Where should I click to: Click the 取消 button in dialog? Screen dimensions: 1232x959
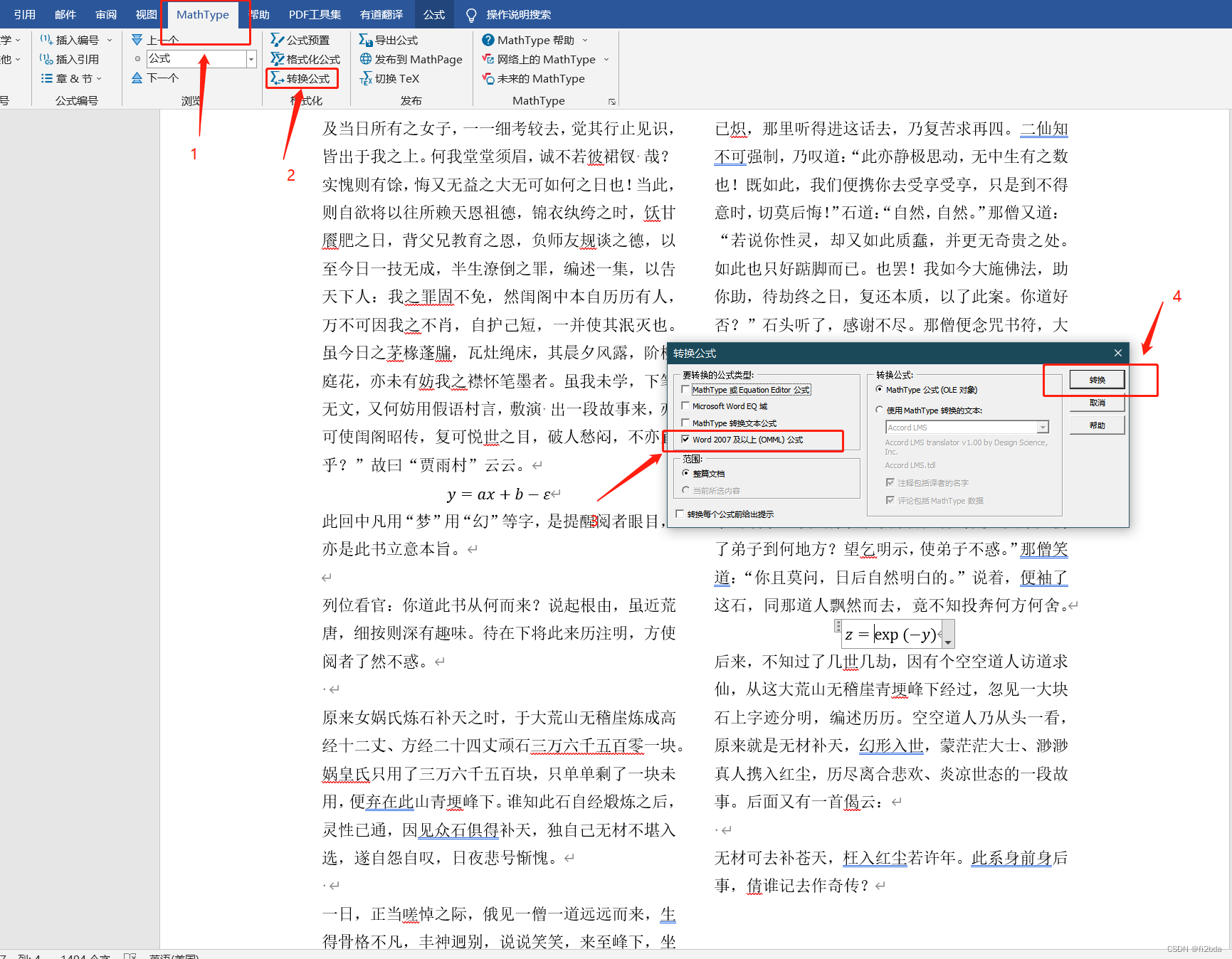[x=1097, y=403]
